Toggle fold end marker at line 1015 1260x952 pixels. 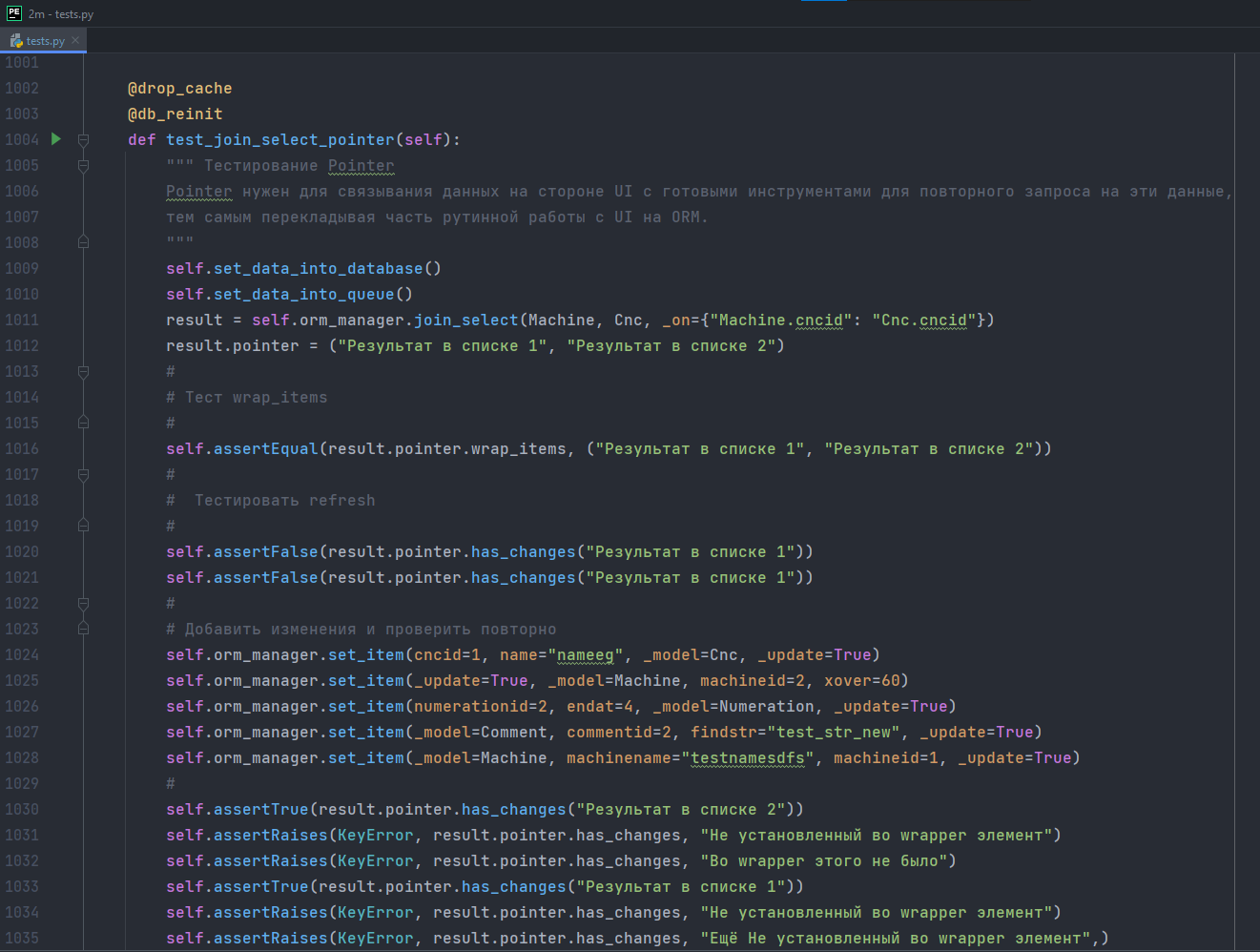pyautogui.click(x=83, y=424)
